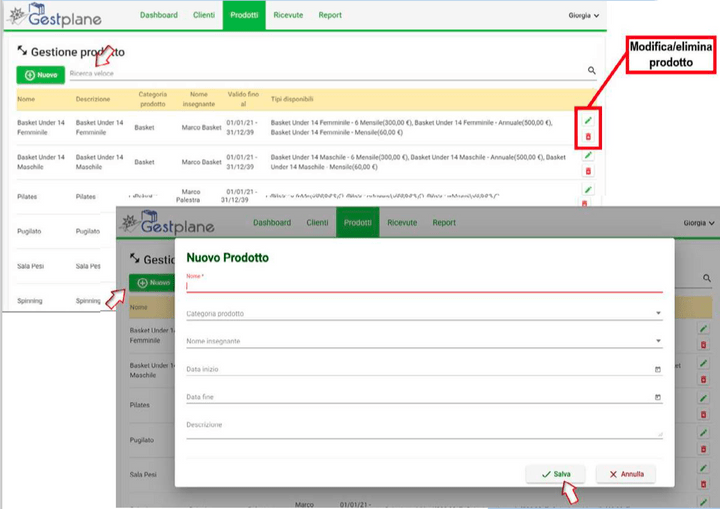Open the Giorgia user menu in back window
Screen dimensions: 720x509
[x=584, y=15]
